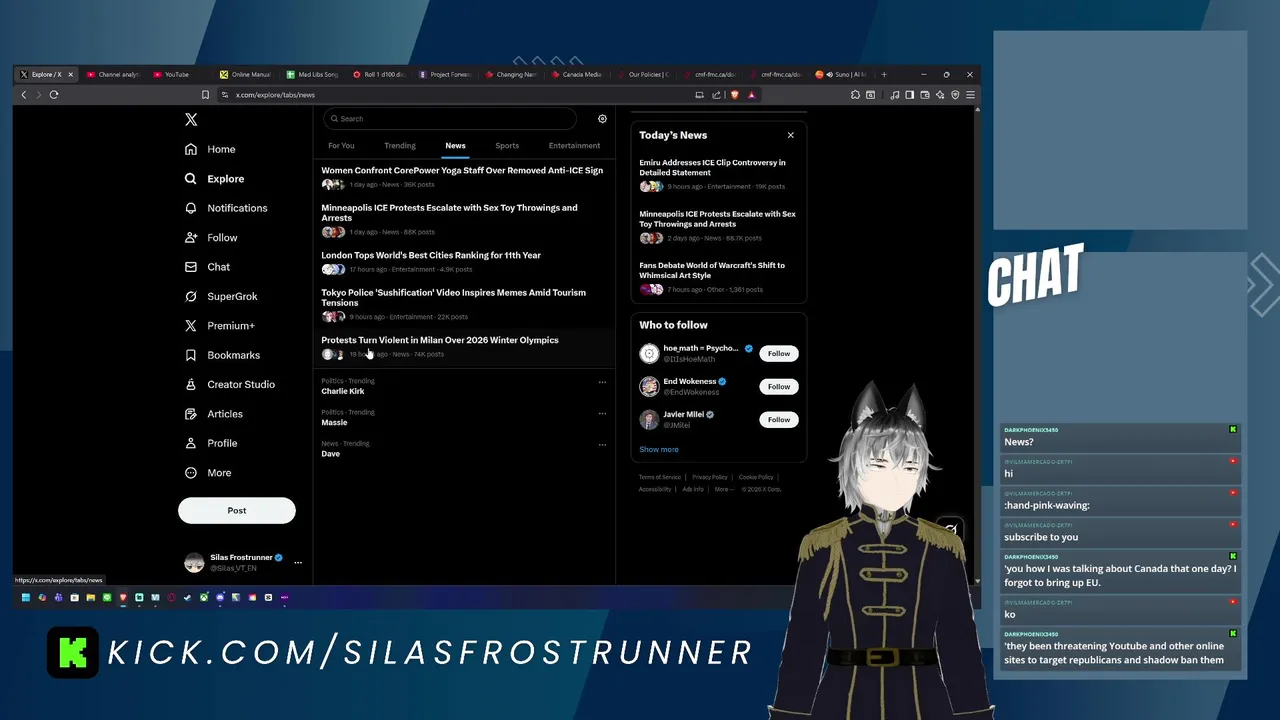Open the browser hamburger menu

coord(970,95)
